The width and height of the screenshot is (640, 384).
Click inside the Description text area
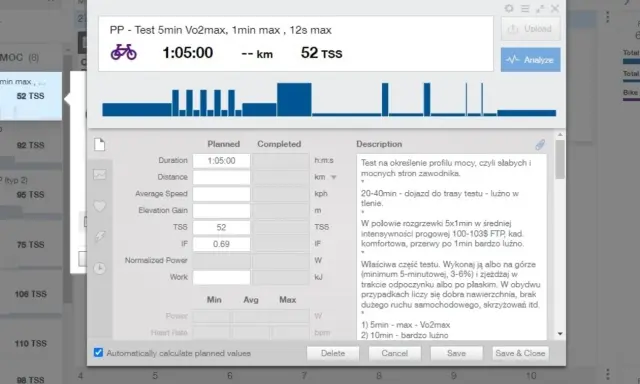(x=451, y=247)
